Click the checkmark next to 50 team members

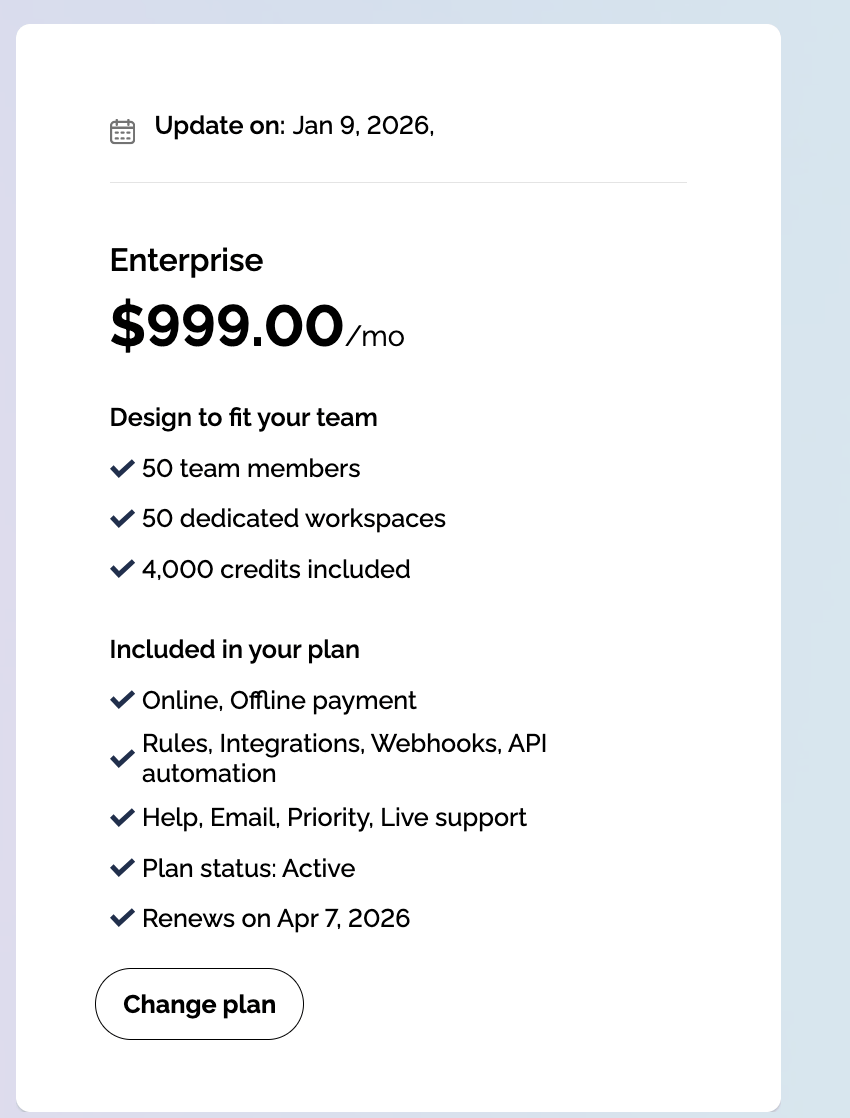coord(122,468)
